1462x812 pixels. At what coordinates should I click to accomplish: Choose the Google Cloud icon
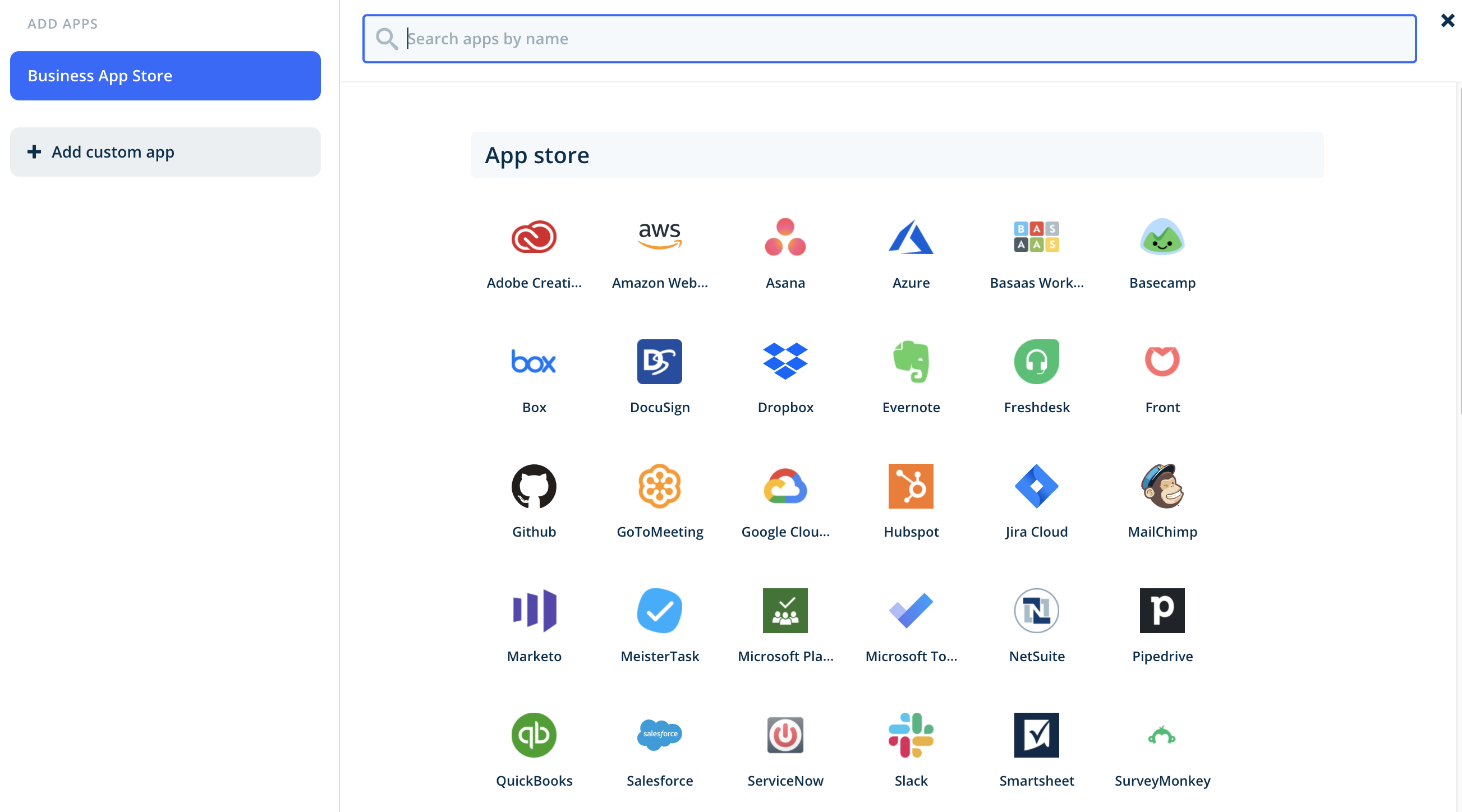pyautogui.click(x=785, y=486)
